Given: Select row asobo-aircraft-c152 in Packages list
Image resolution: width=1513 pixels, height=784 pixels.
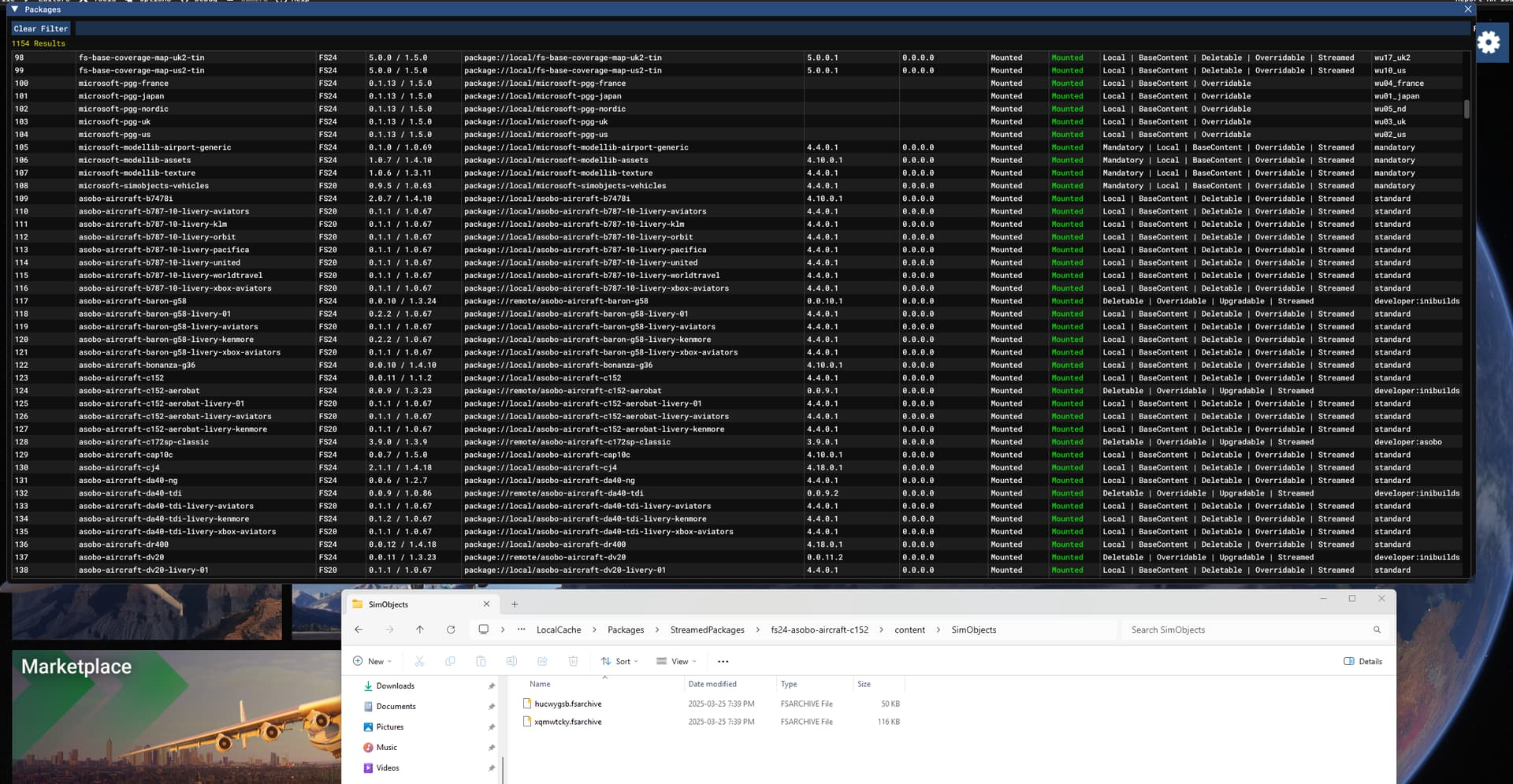Looking at the screenshot, I should (x=738, y=378).
